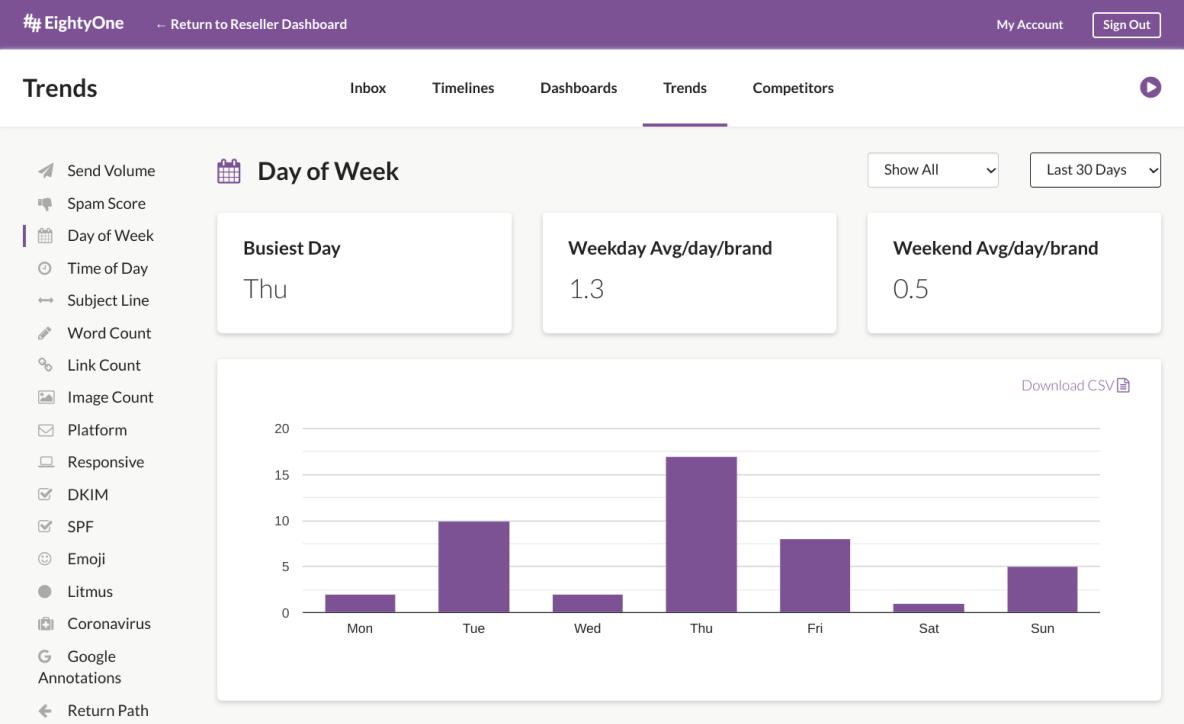Viewport: 1184px width, 724px height.
Task: Go to the Competitors tab
Action: point(793,88)
